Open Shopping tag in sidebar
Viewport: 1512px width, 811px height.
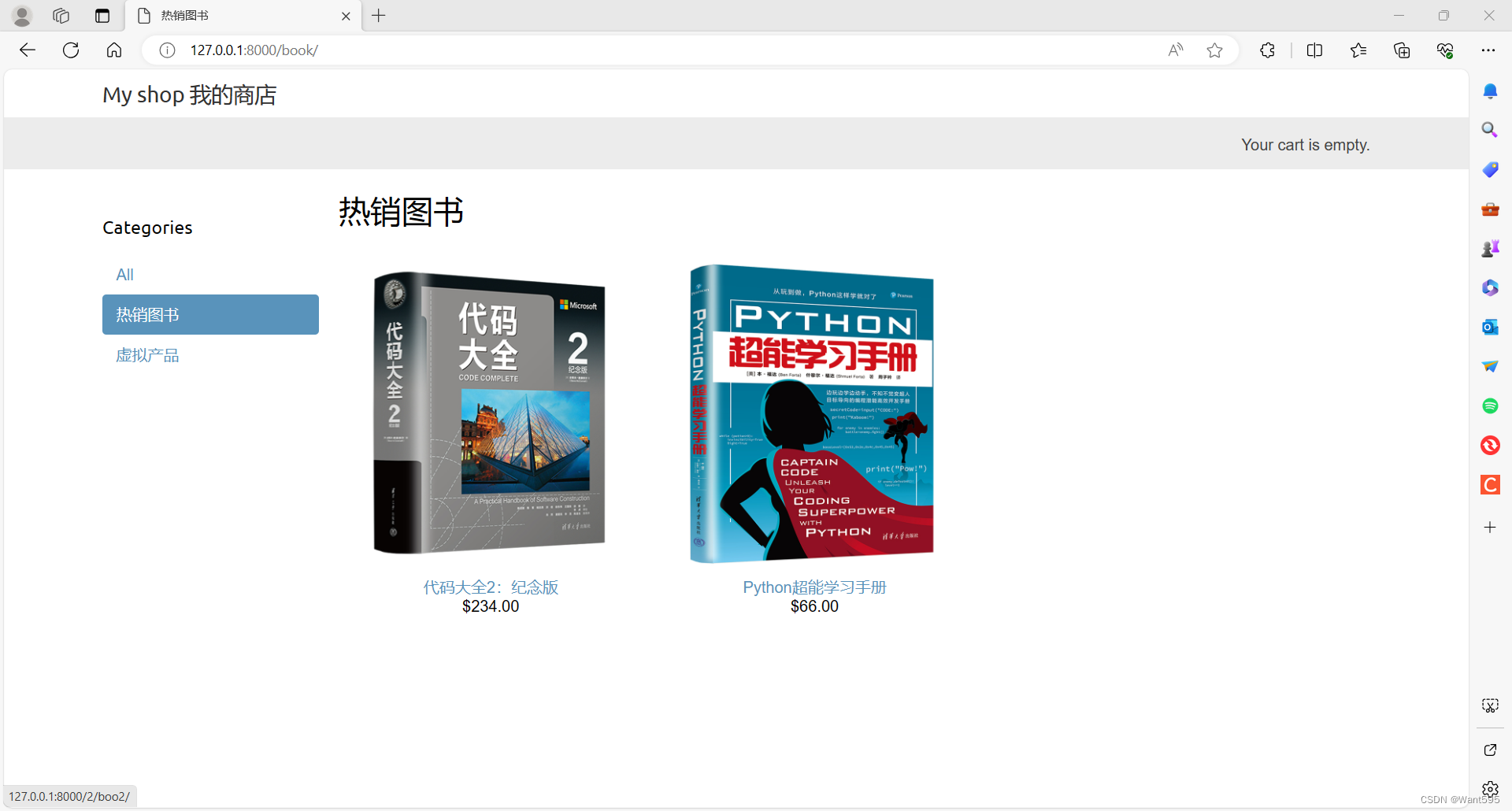[1490, 169]
